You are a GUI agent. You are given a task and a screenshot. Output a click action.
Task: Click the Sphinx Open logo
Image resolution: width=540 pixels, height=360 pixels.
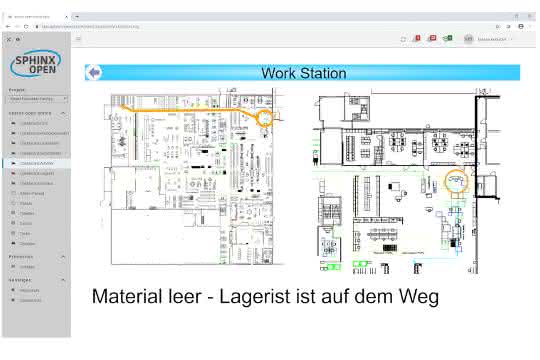pyautogui.click(x=36, y=64)
